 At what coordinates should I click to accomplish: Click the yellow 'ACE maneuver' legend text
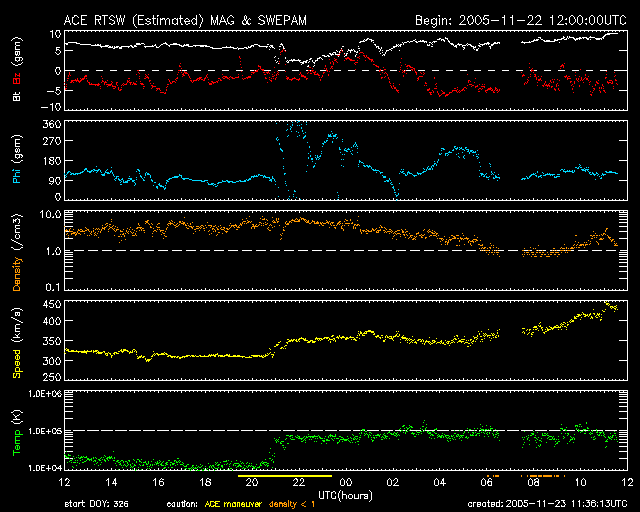pos(233,504)
